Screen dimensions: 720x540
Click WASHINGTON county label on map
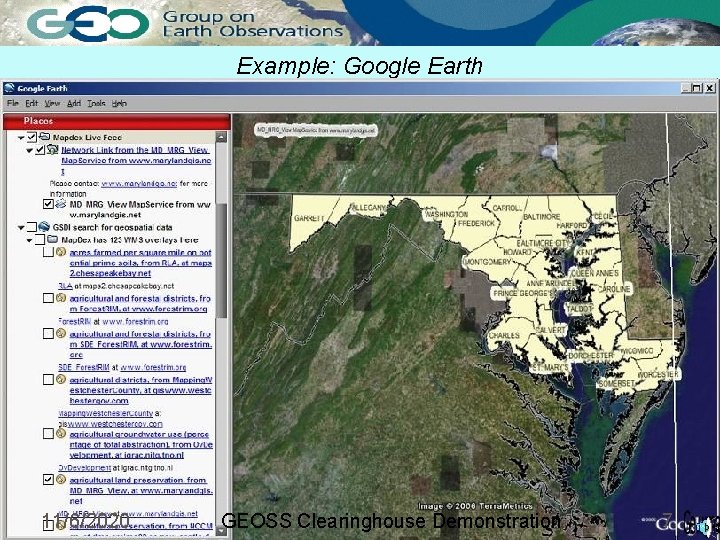447,214
